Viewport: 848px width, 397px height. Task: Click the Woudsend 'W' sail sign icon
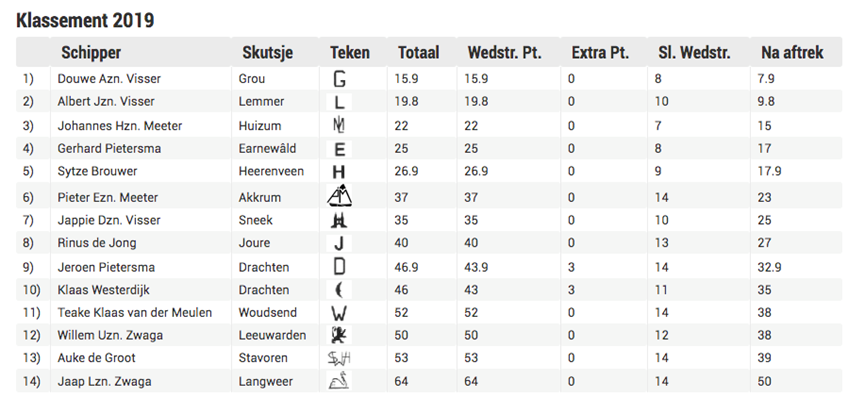click(339, 313)
